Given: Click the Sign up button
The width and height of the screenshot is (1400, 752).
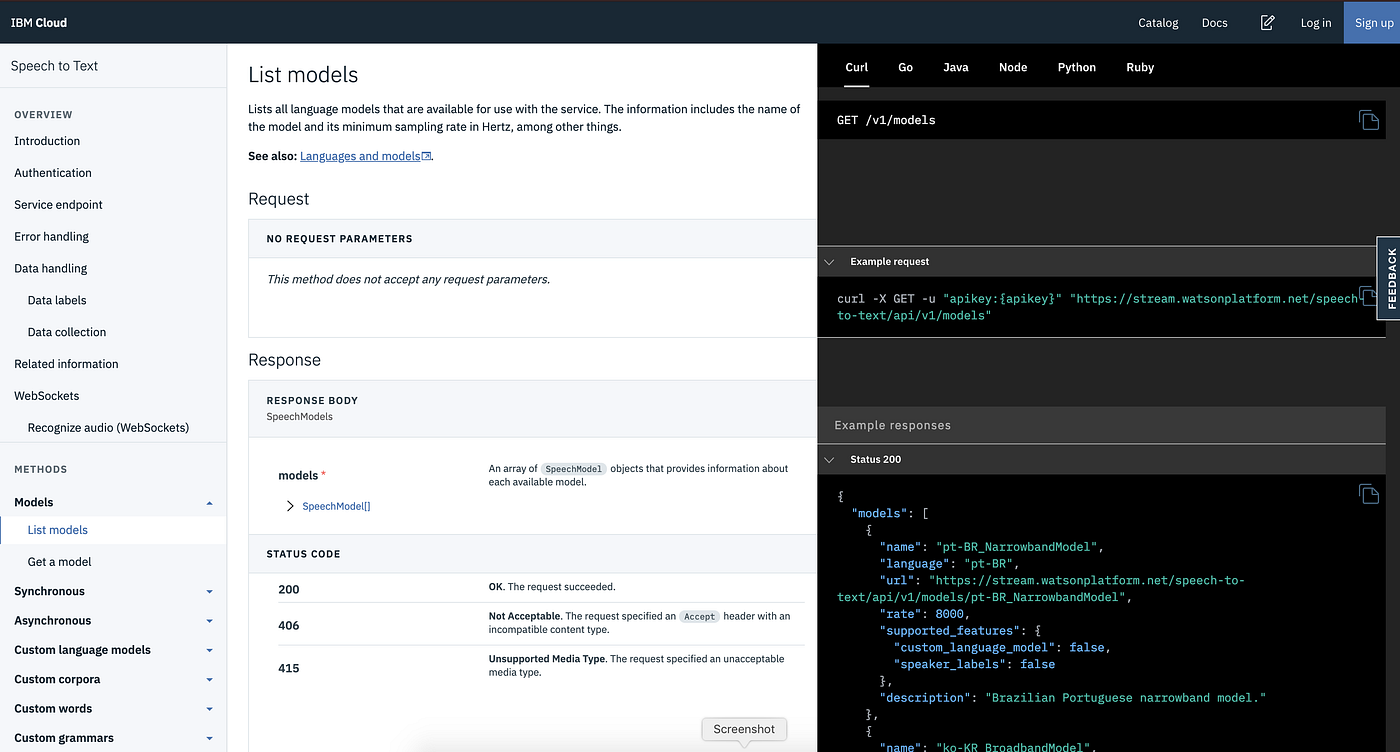Looking at the screenshot, I should (x=1374, y=22).
